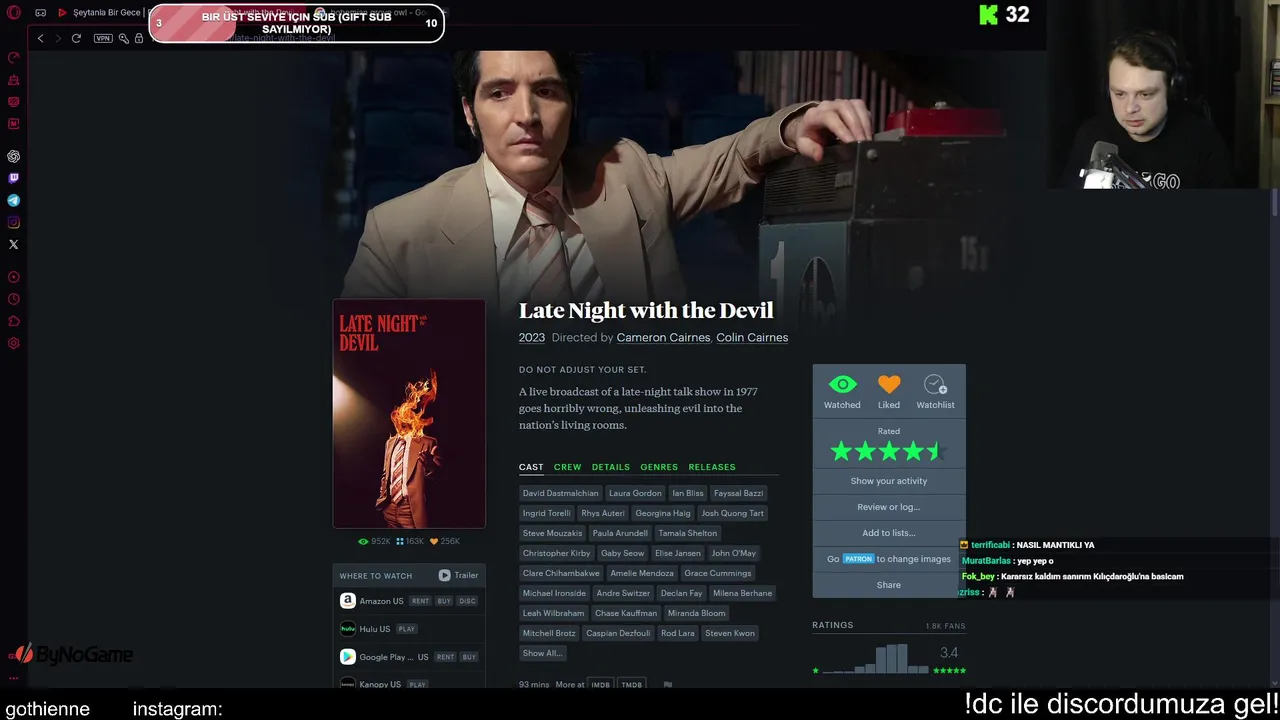
Task: Click Amazon US DISC button
Action: click(467, 601)
